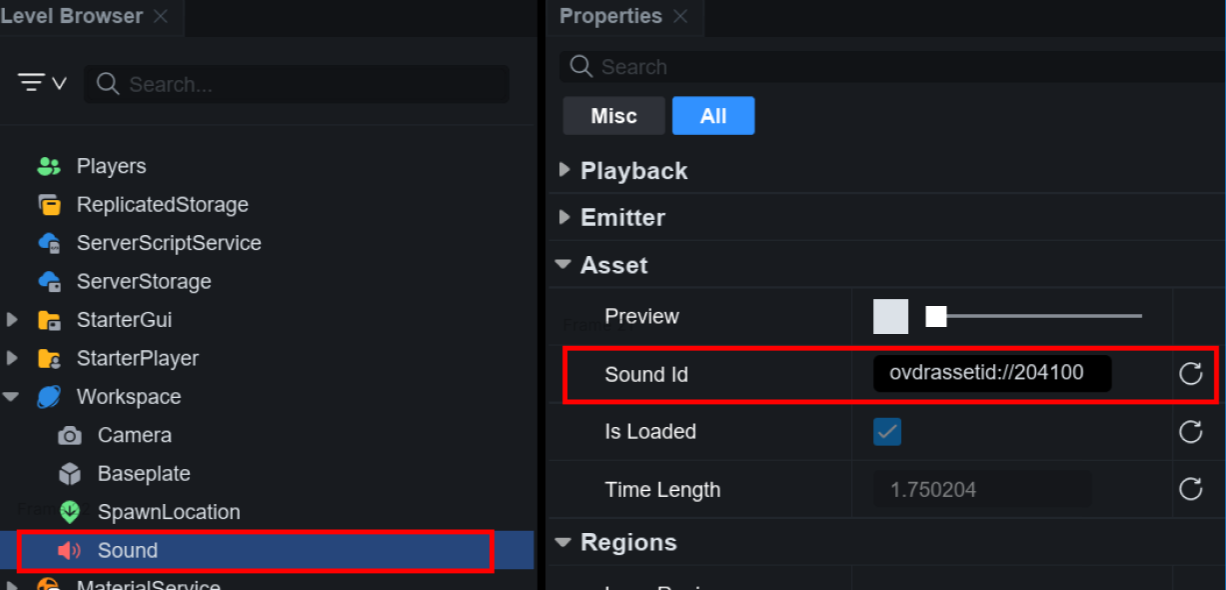Viewport: 1226px width, 590px height.
Task: Reset Sound Id with the refresh icon
Action: pyautogui.click(x=1190, y=374)
